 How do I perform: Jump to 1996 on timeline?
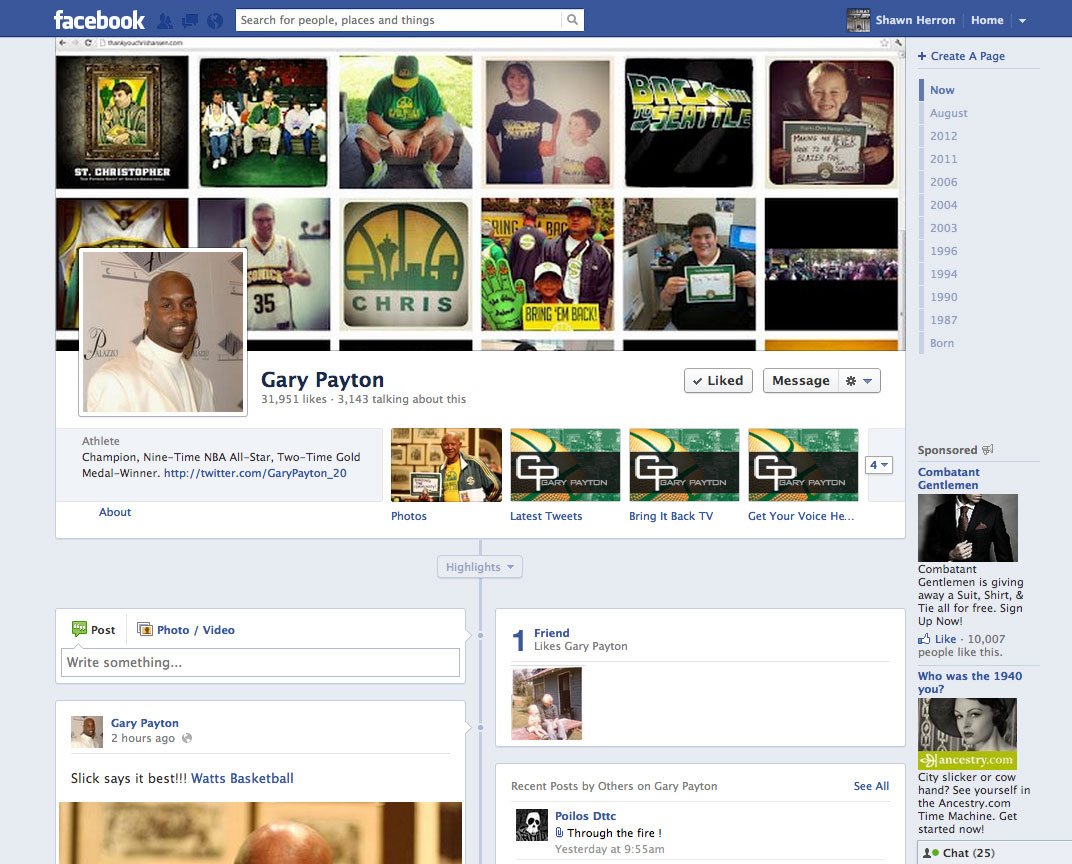tap(943, 251)
